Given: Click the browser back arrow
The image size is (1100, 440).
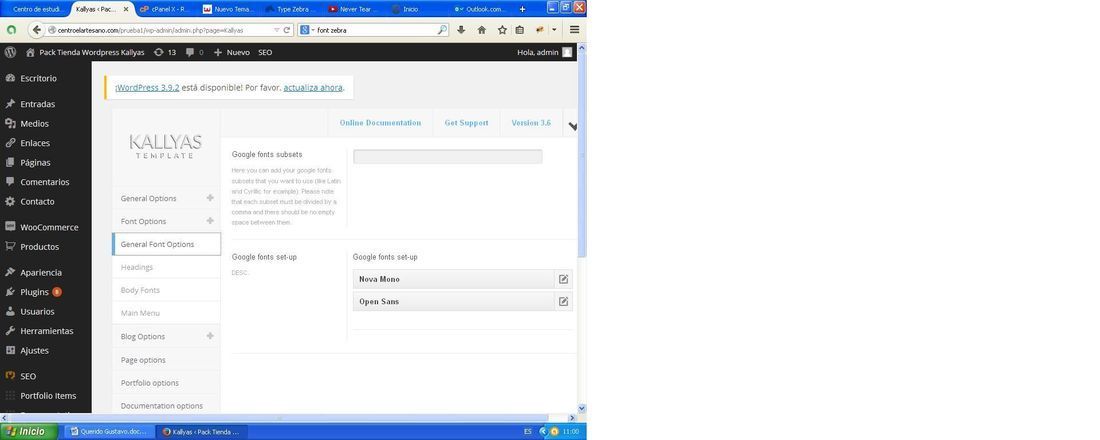Looking at the screenshot, I should [x=37, y=30].
